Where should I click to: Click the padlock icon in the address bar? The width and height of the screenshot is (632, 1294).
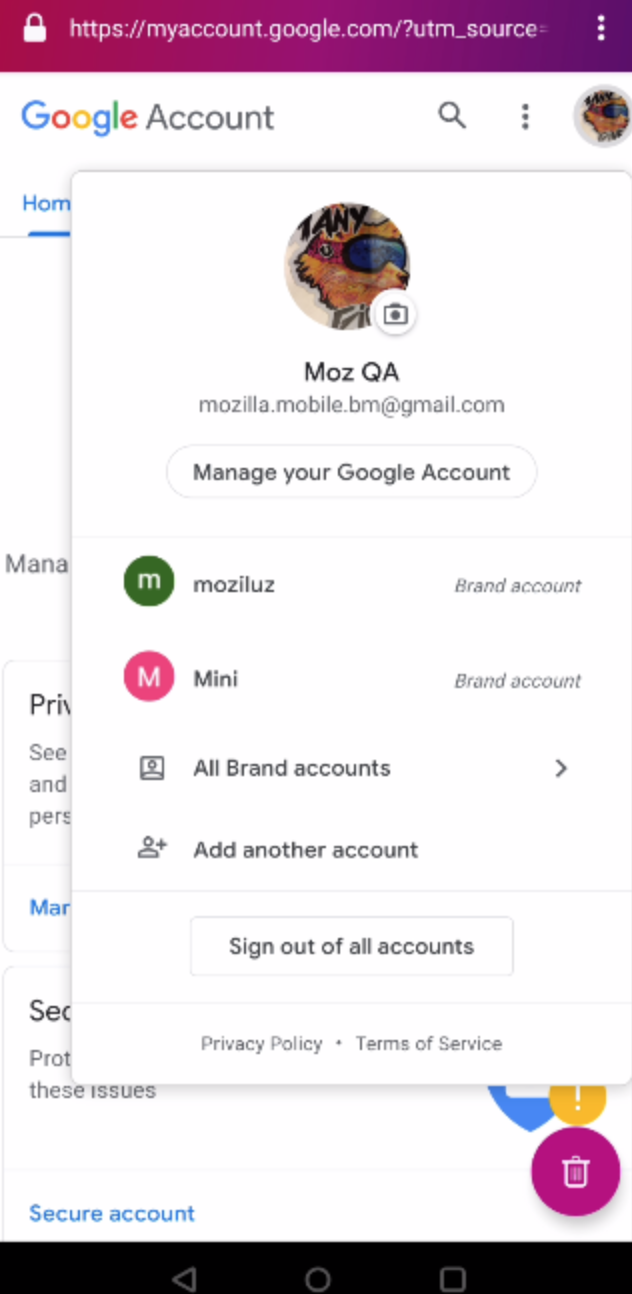[34, 29]
